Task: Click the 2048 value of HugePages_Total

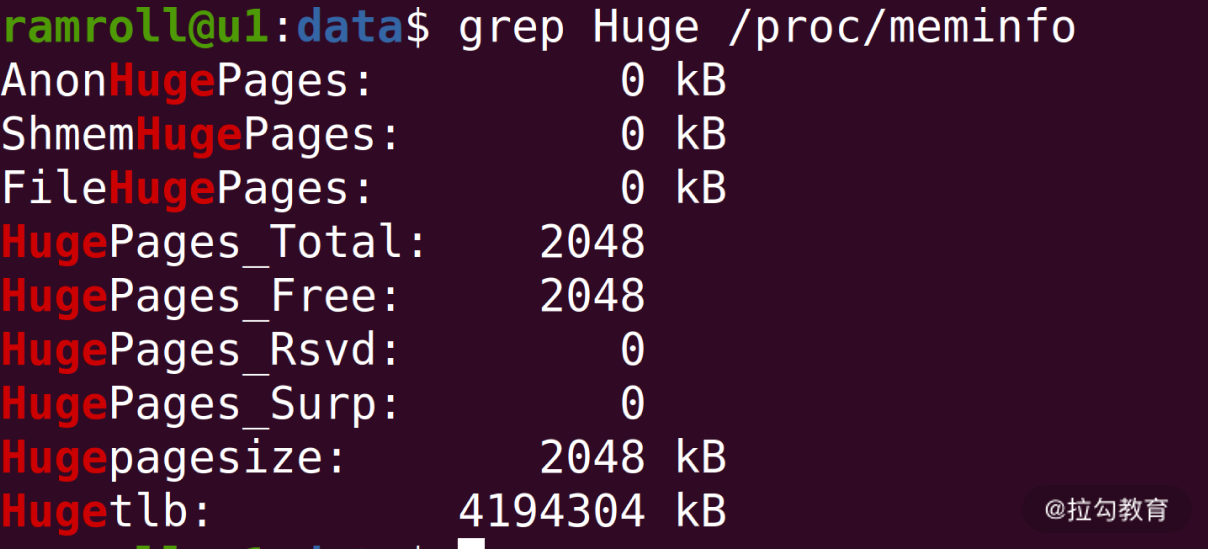Action: coord(592,243)
